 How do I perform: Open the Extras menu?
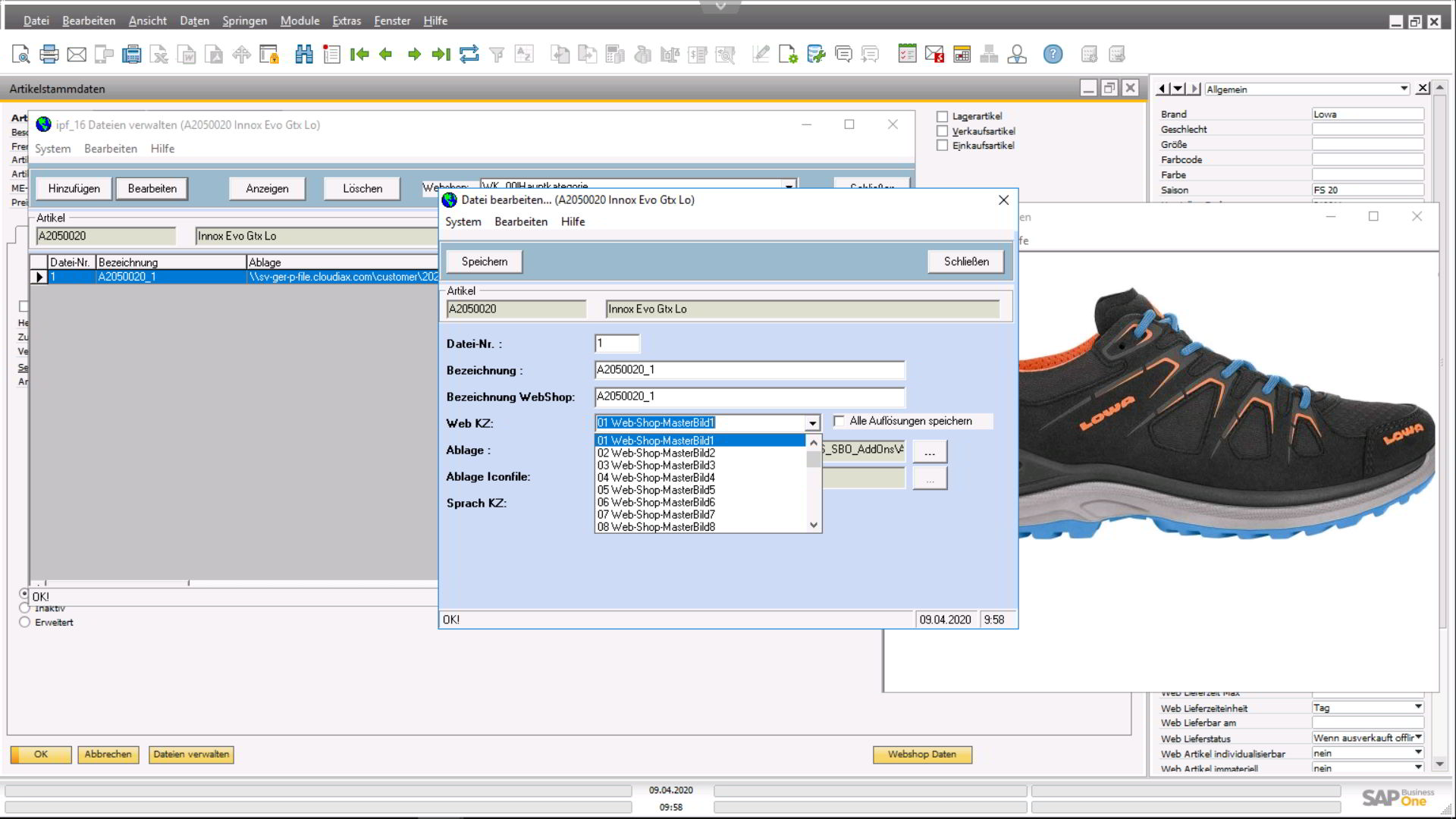pos(347,20)
